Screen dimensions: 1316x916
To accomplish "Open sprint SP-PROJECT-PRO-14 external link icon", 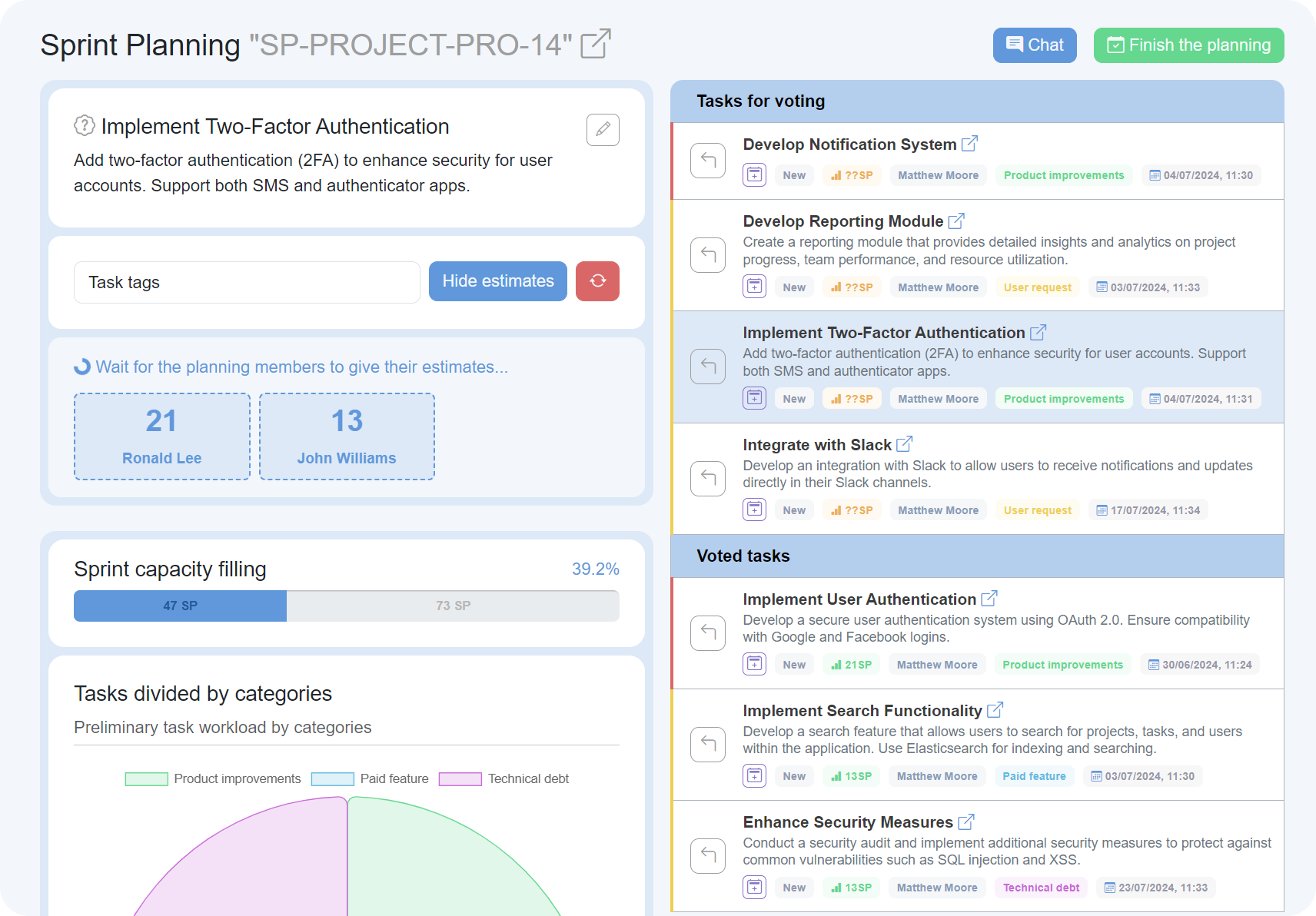I will (x=596, y=44).
